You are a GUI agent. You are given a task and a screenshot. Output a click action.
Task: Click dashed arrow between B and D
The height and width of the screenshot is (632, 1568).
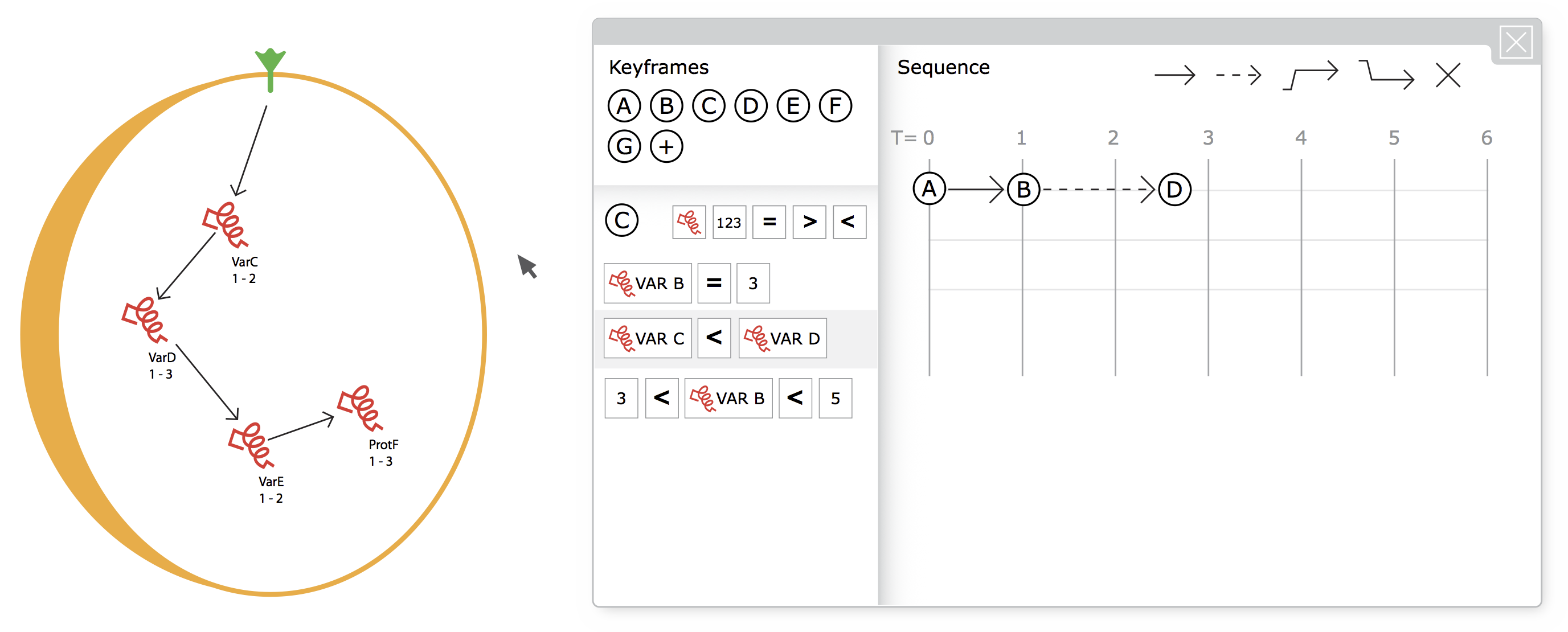click(1099, 189)
